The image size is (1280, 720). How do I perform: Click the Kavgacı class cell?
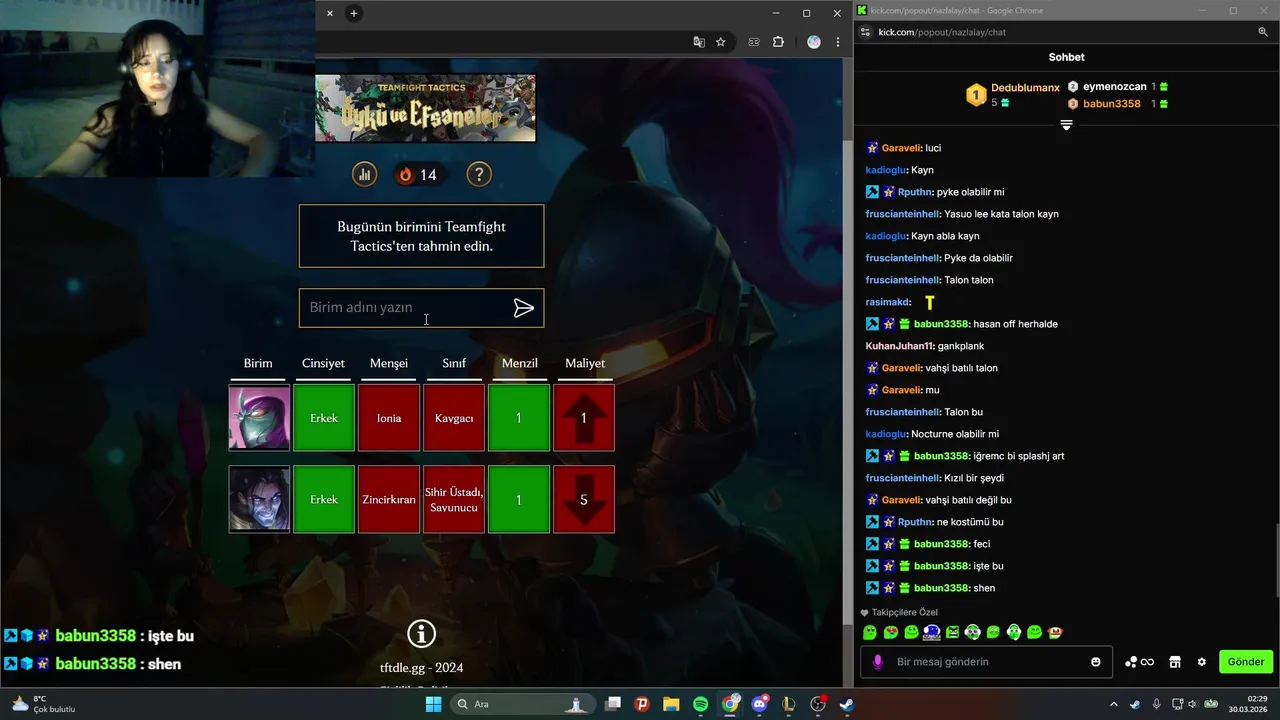point(454,418)
